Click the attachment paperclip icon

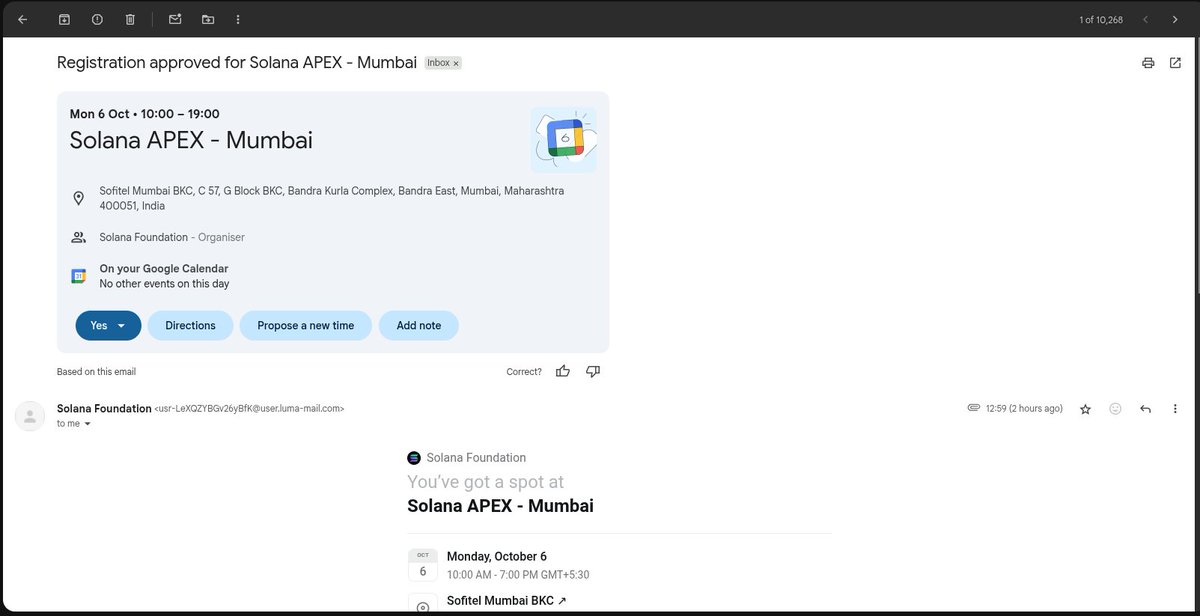tap(973, 408)
